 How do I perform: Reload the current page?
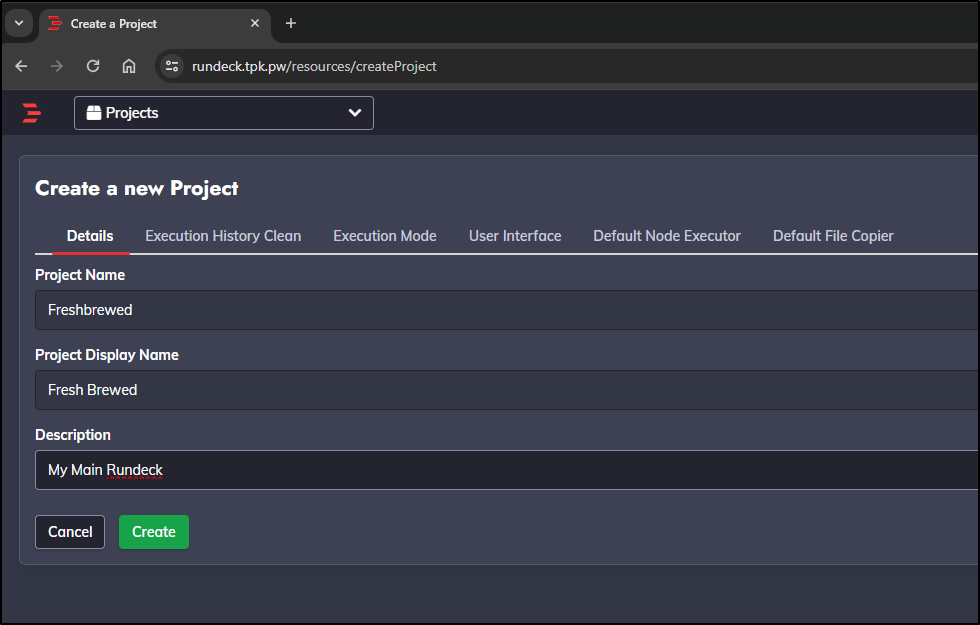[93, 66]
